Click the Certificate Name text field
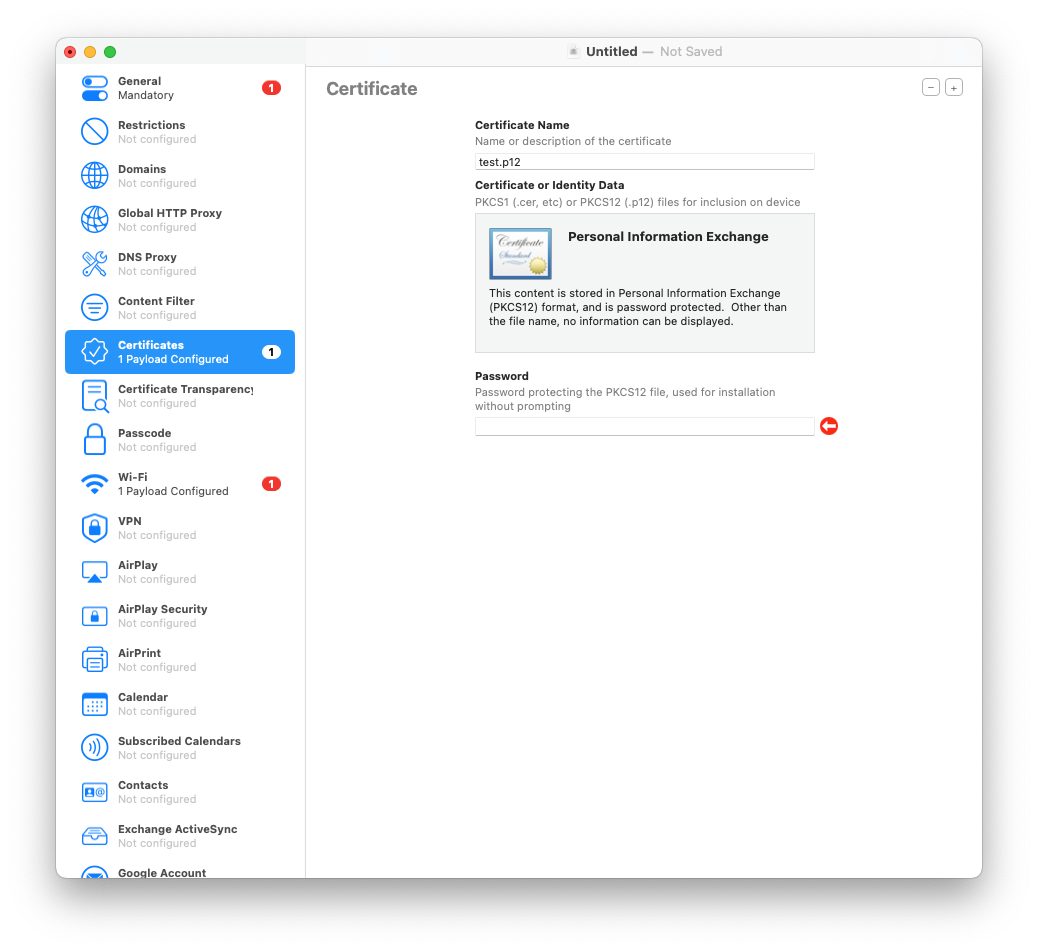 645,162
